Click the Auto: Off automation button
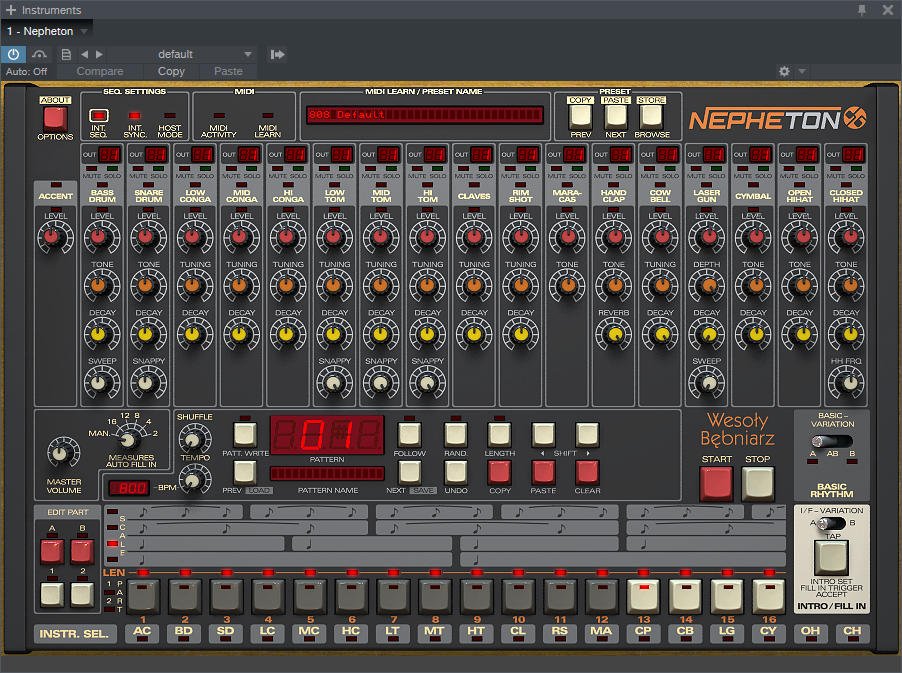902x673 pixels. pyautogui.click(x=26, y=71)
